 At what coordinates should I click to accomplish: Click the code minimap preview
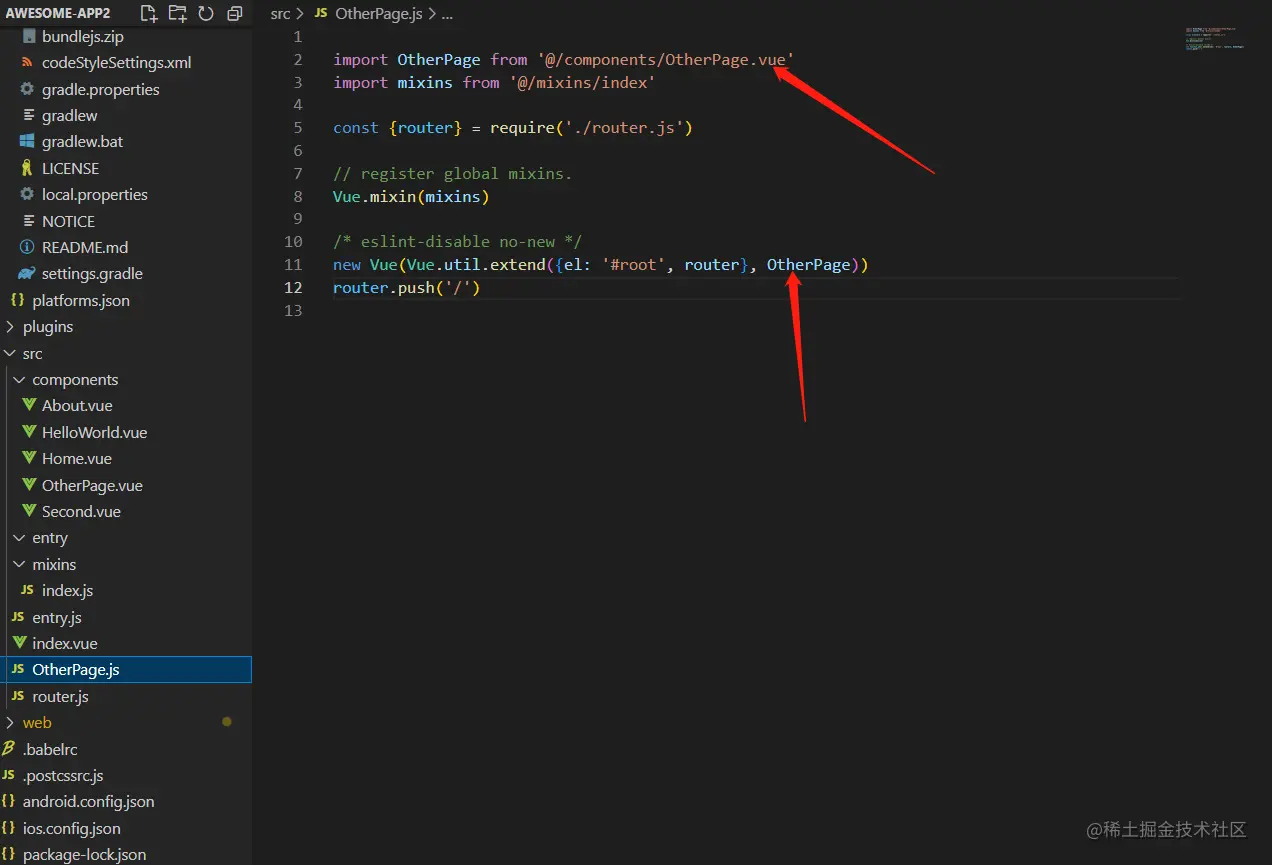[x=1216, y=39]
